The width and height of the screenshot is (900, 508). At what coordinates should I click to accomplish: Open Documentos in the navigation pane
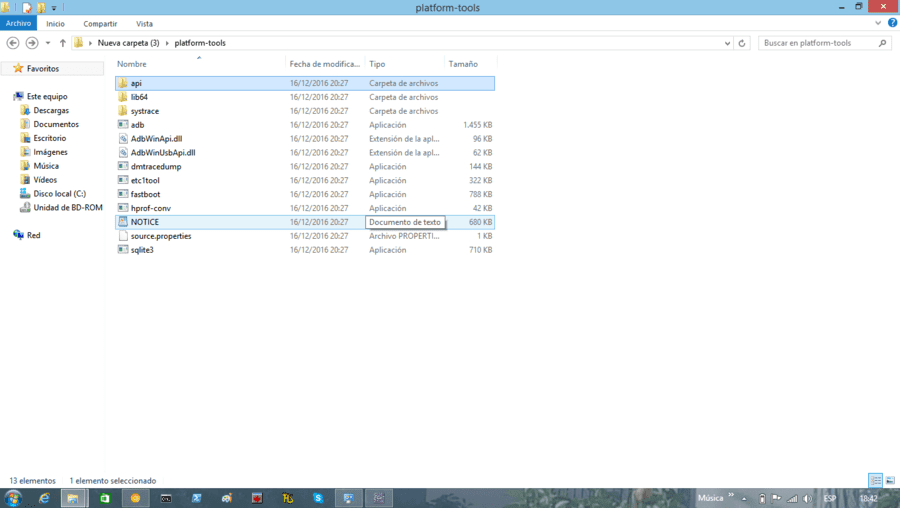(56, 124)
